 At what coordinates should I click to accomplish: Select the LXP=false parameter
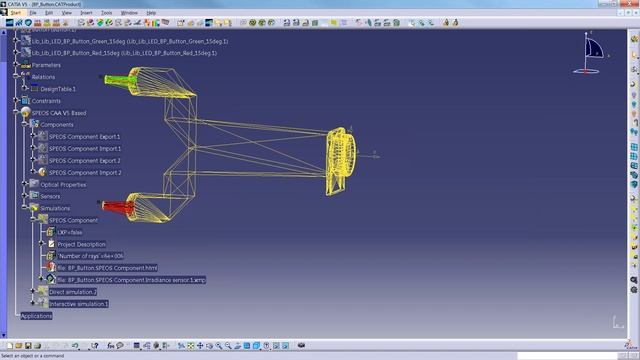pyautogui.click(x=70, y=232)
